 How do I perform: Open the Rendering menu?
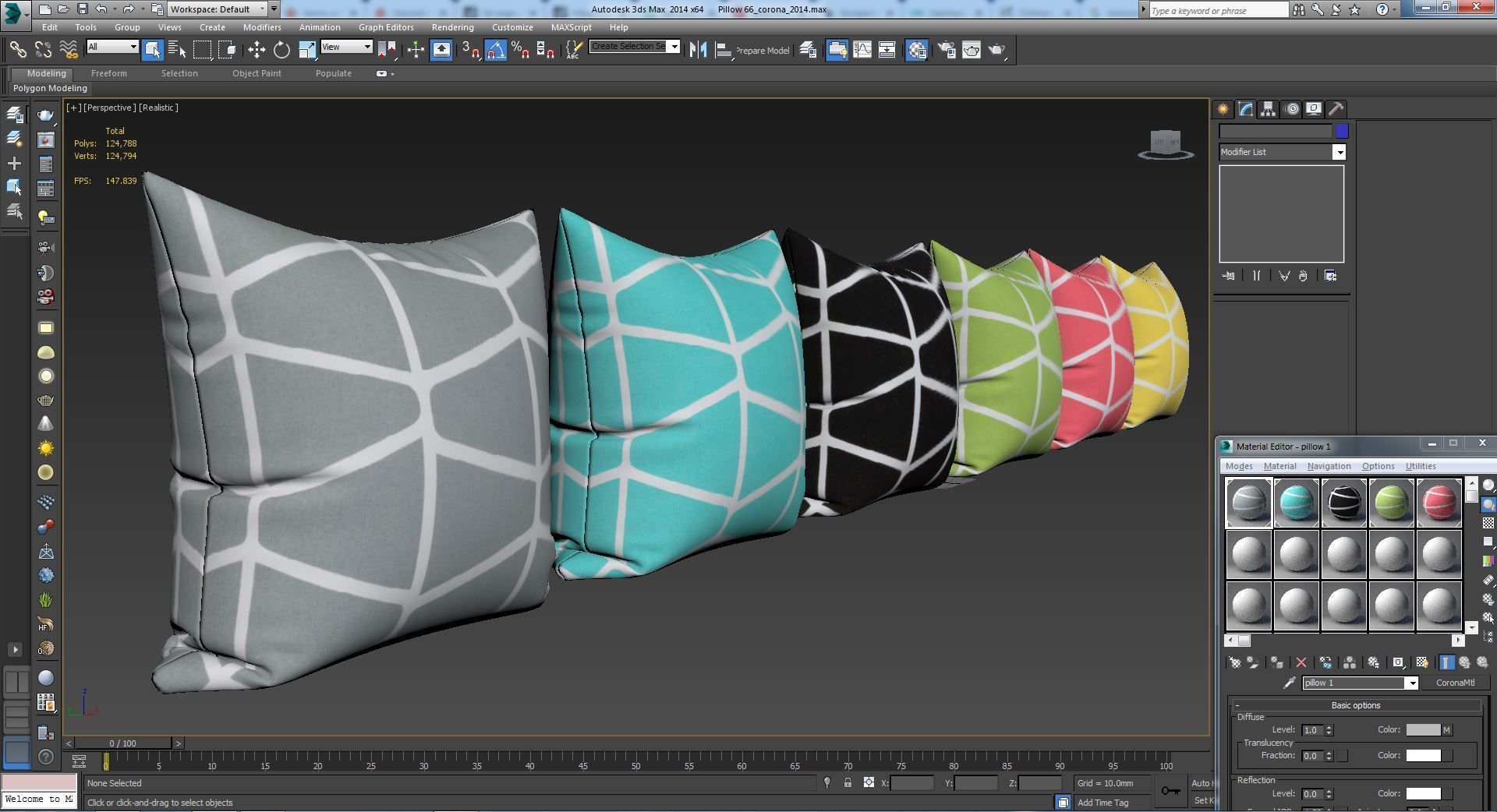pos(453,27)
